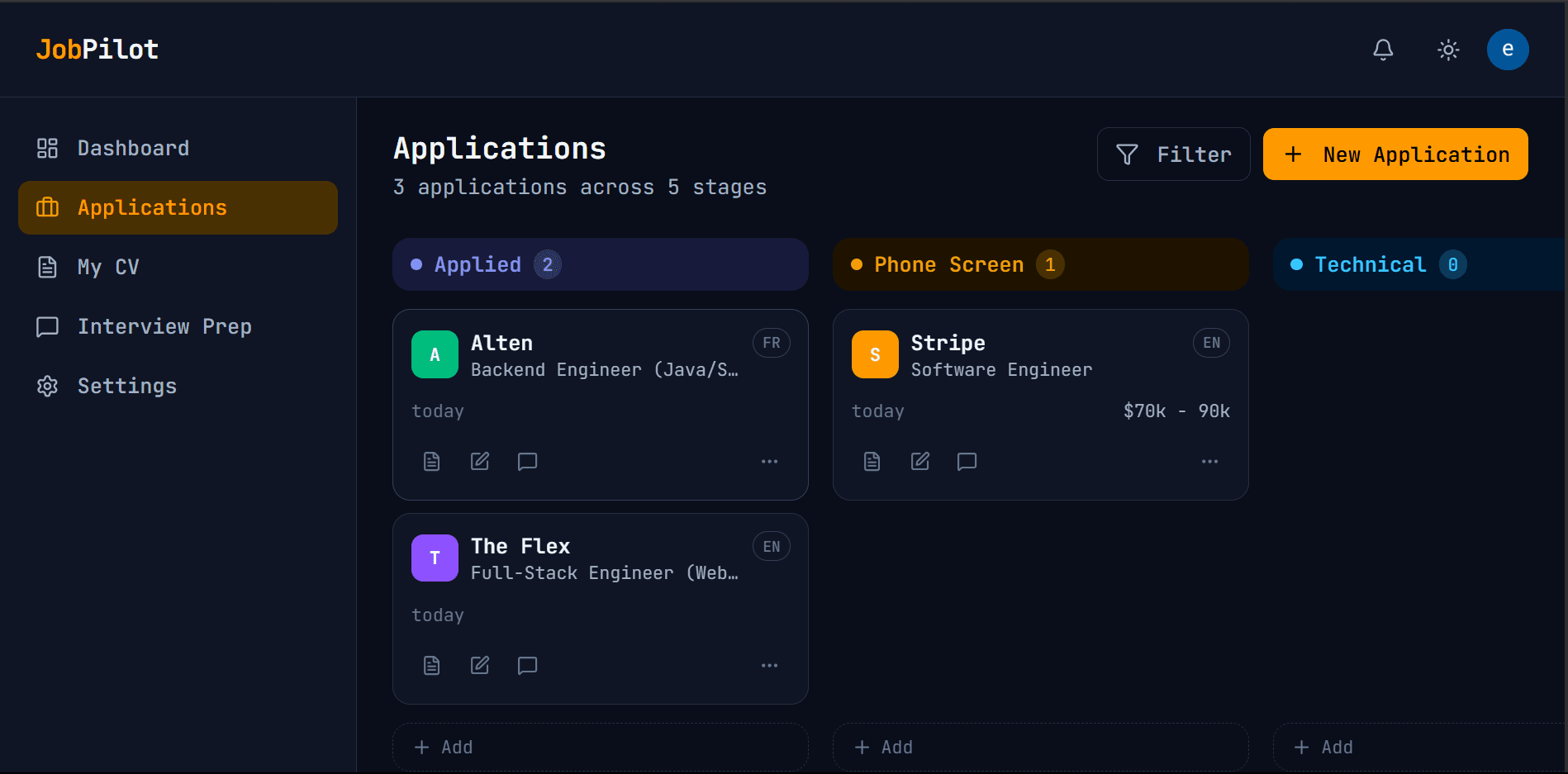Open Settings from sidebar

[x=178, y=386]
